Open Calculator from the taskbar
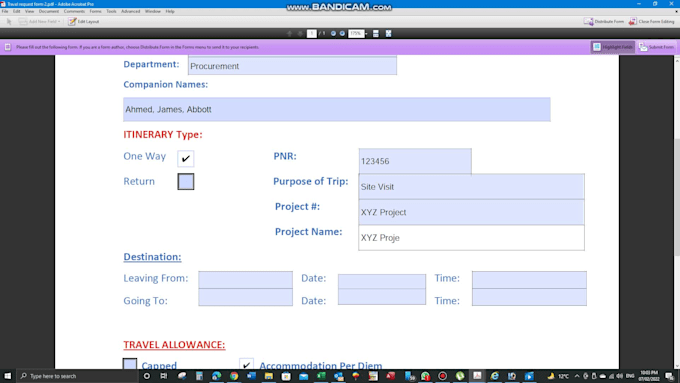This screenshot has width=680, height=383. click(199, 376)
